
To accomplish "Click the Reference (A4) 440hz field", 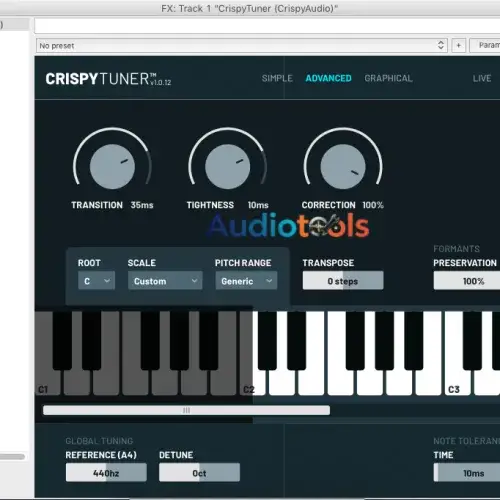I will click(x=106, y=473).
